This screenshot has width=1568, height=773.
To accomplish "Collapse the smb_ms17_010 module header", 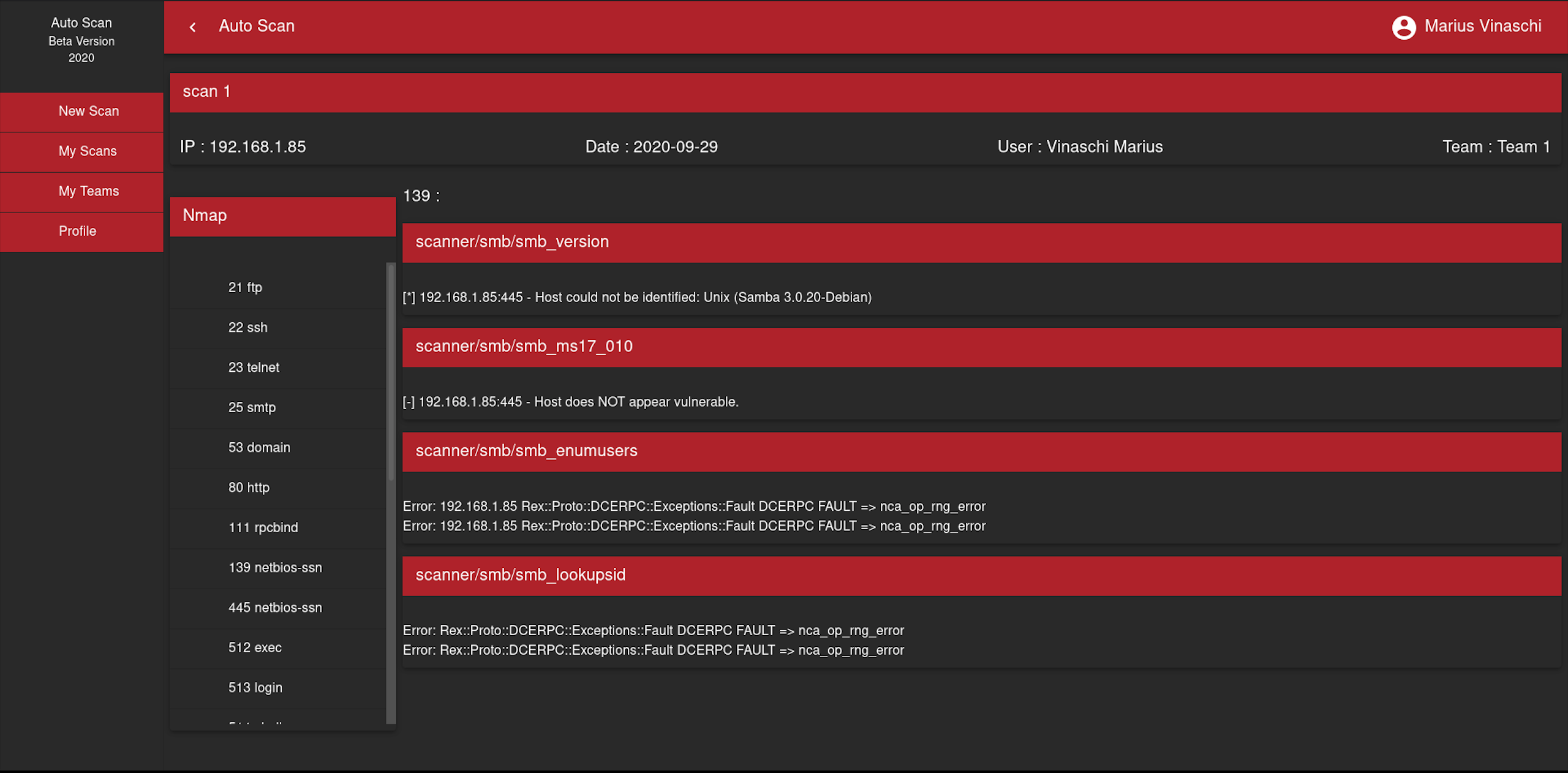I will (981, 347).
